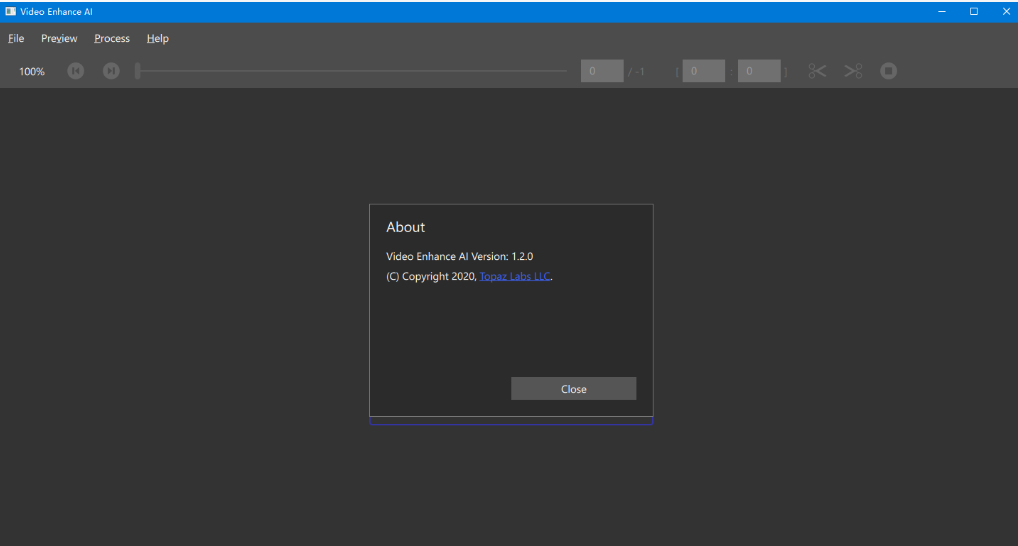Open the Topaz Labs LLC link
The image size is (1018, 546).
point(515,277)
